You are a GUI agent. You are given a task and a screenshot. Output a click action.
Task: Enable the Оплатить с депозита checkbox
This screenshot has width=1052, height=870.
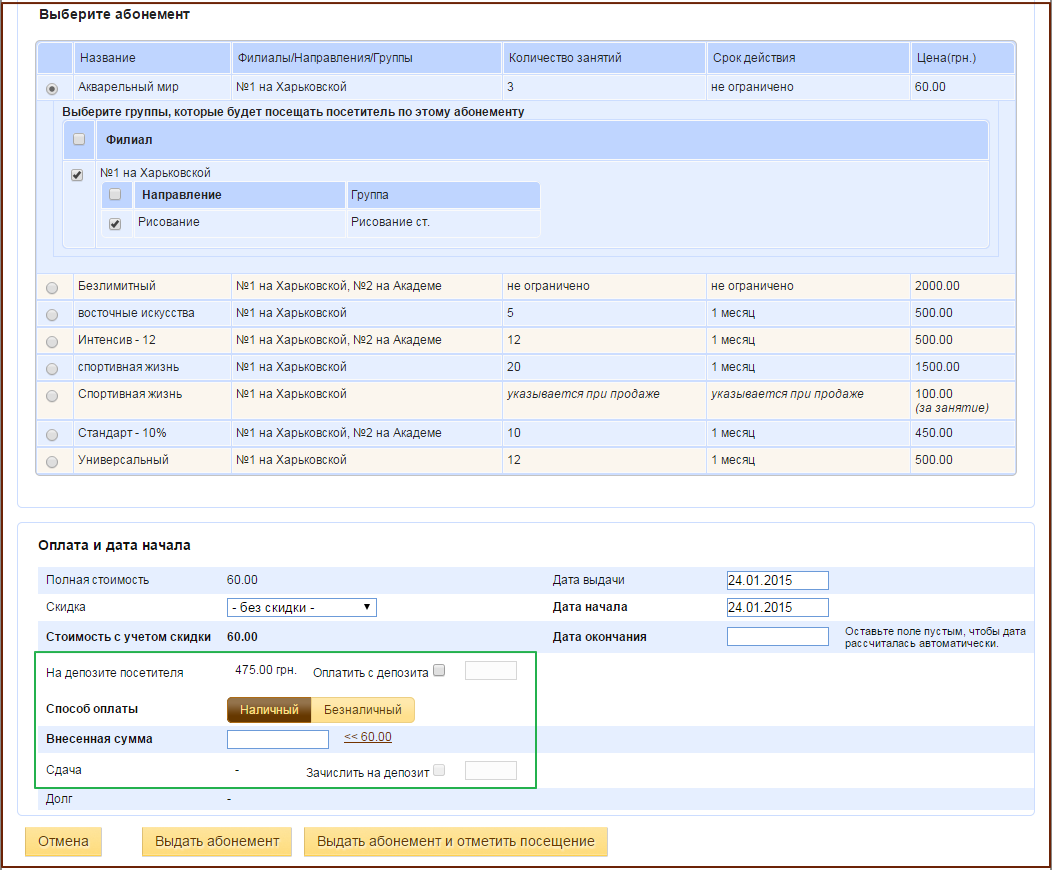tap(439, 670)
